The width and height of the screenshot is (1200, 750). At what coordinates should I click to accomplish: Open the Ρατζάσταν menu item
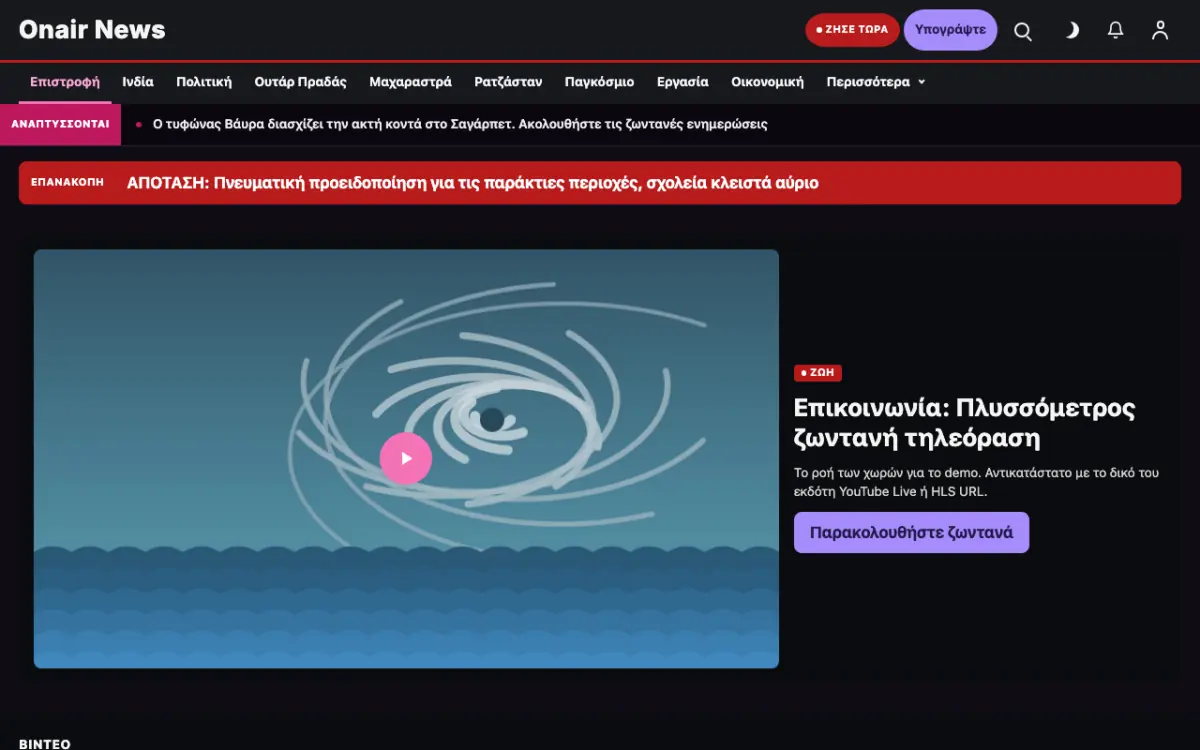pos(508,82)
